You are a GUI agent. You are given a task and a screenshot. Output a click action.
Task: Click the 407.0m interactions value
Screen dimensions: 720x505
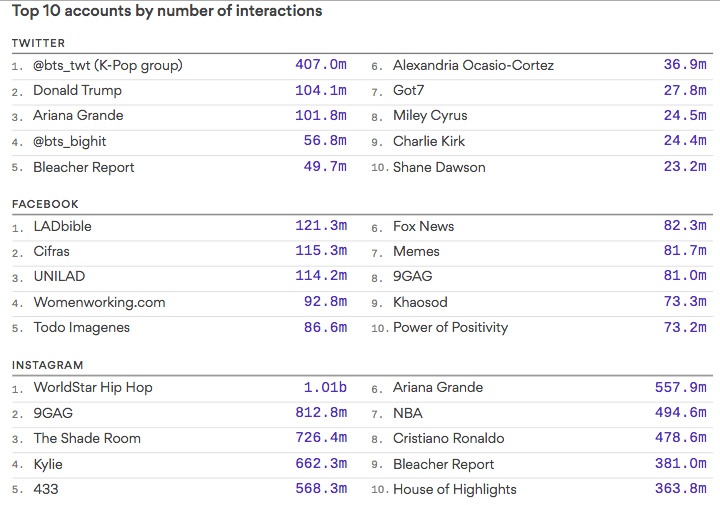[320, 65]
